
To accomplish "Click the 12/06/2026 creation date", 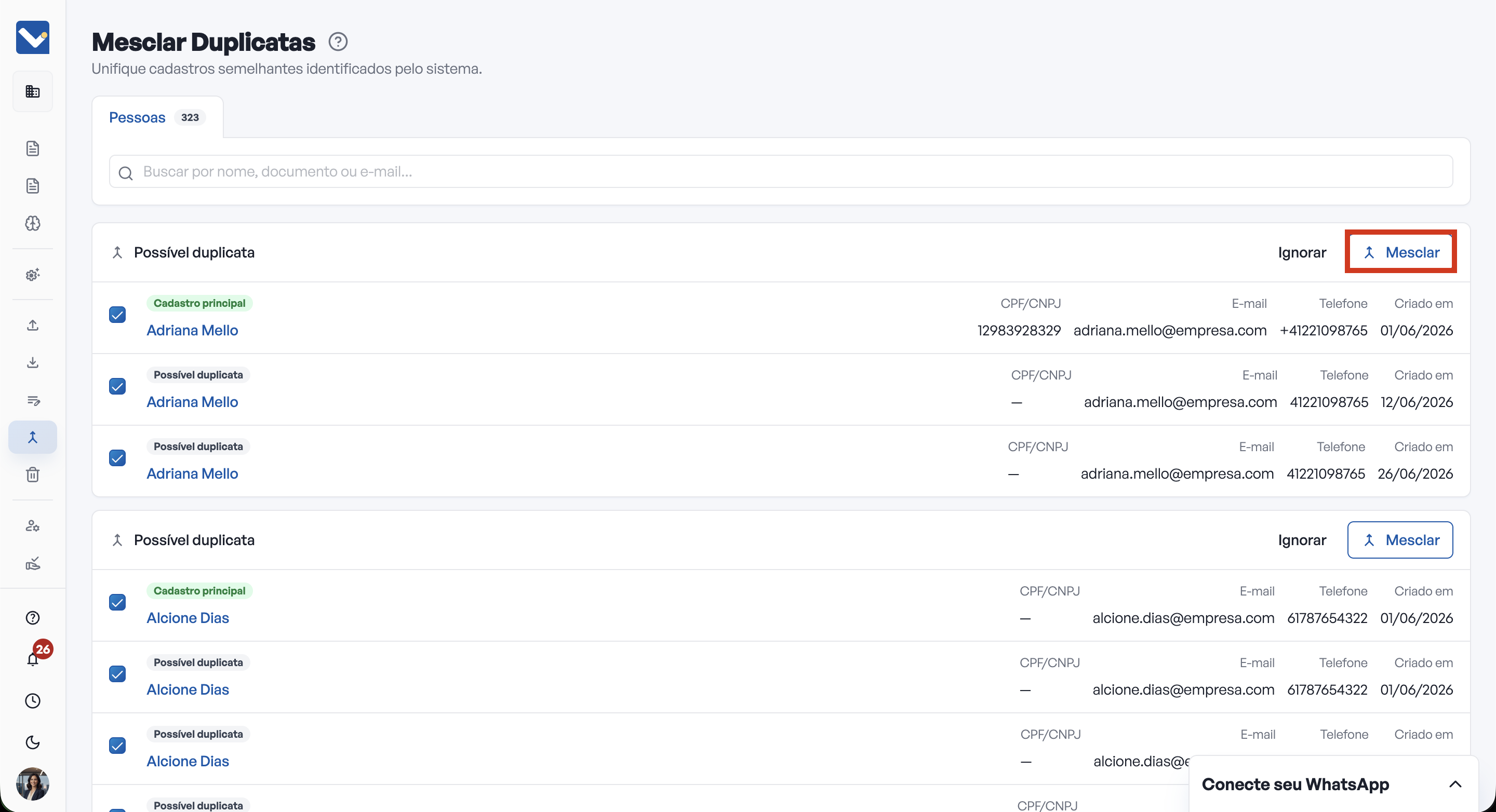I will (x=1417, y=402).
